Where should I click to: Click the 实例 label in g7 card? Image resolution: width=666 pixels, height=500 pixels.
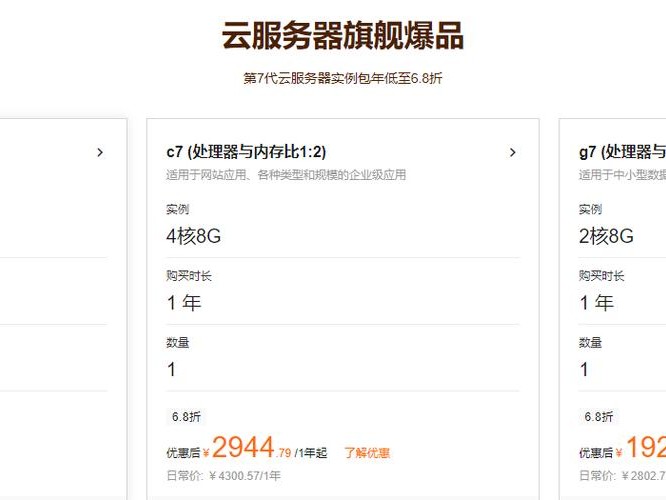(590, 209)
